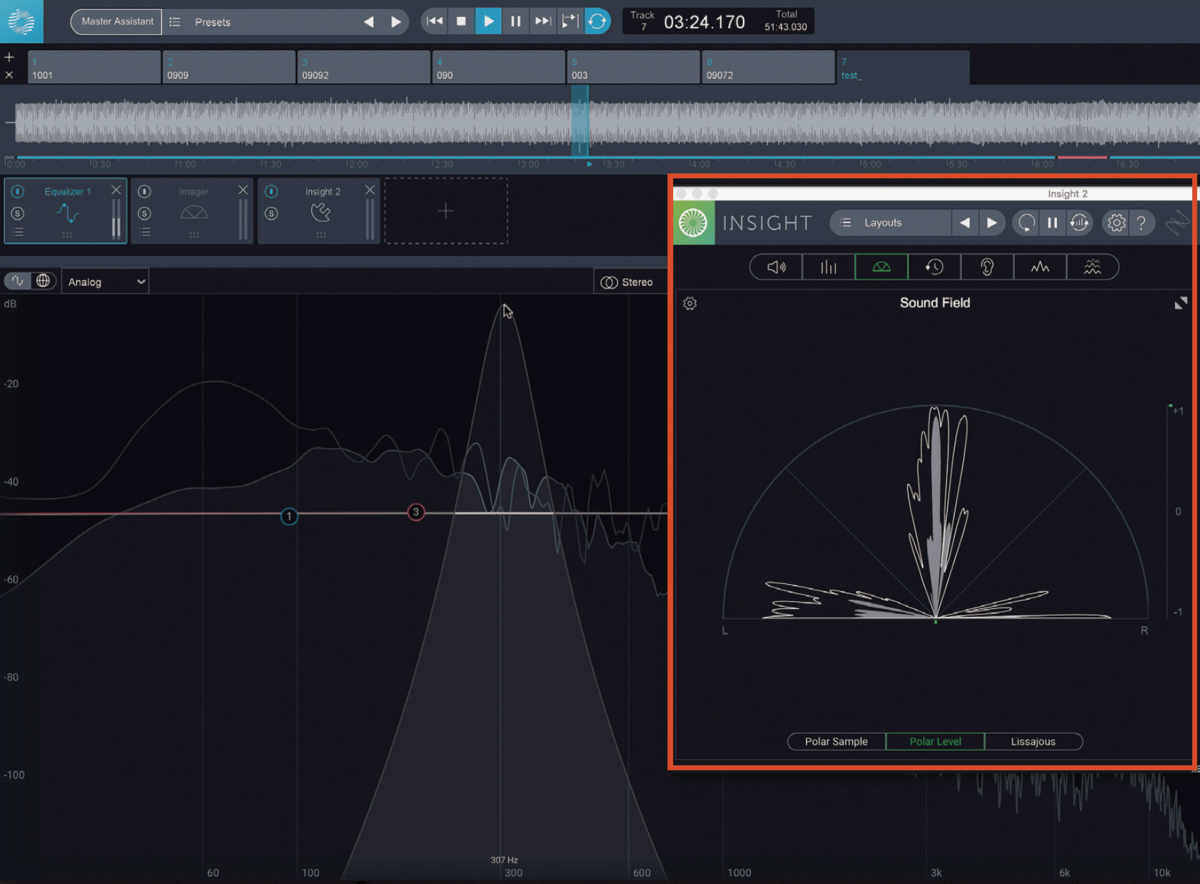
Task: Open Imager module preset list
Action: coord(145,232)
